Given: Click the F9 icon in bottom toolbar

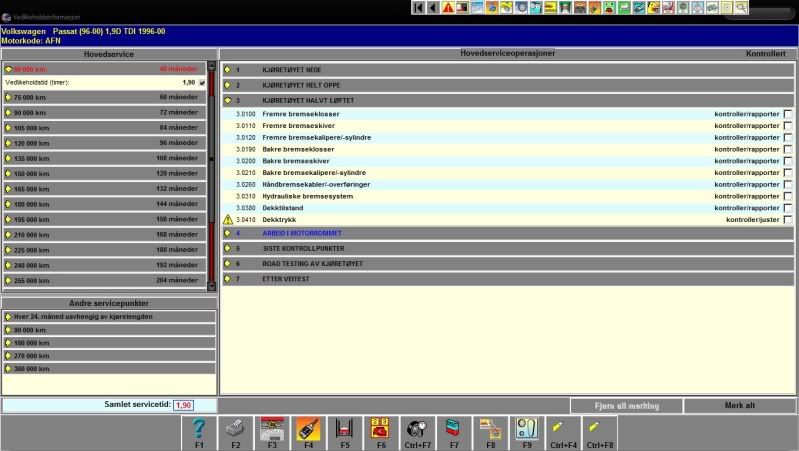Looking at the screenshot, I should (x=526, y=429).
